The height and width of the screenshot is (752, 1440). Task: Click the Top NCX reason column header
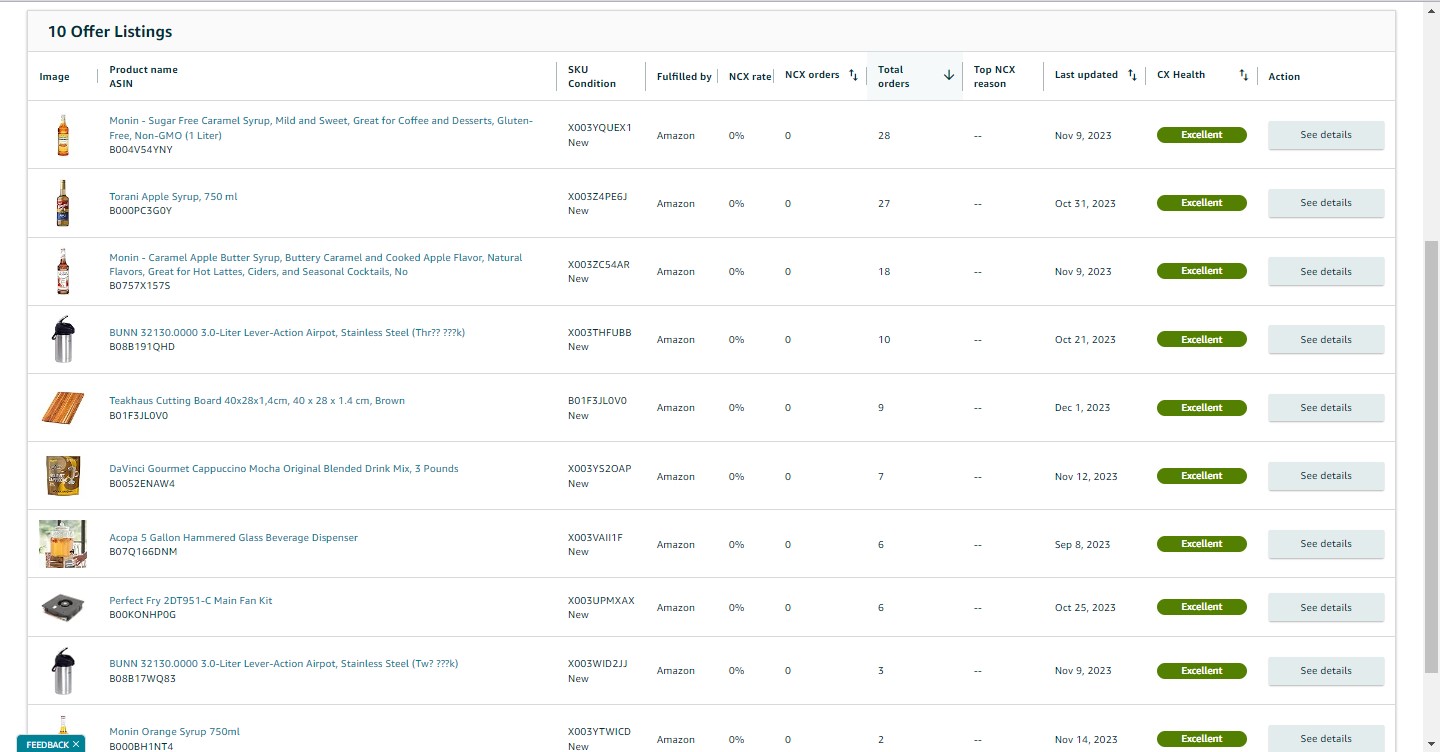click(994, 76)
